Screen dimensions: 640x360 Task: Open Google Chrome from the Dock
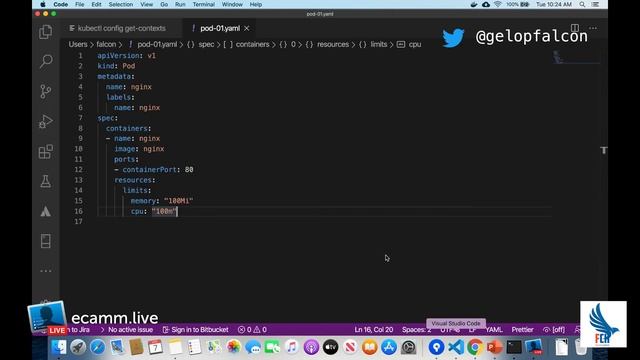point(475,347)
